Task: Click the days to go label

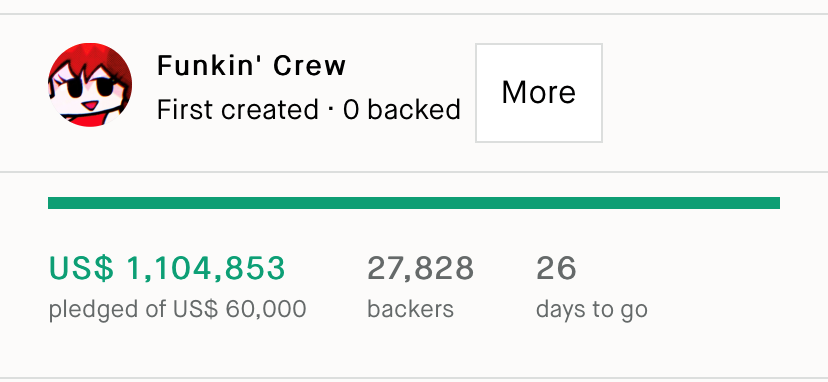Action: pyautogui.click(x=592, y=310)
